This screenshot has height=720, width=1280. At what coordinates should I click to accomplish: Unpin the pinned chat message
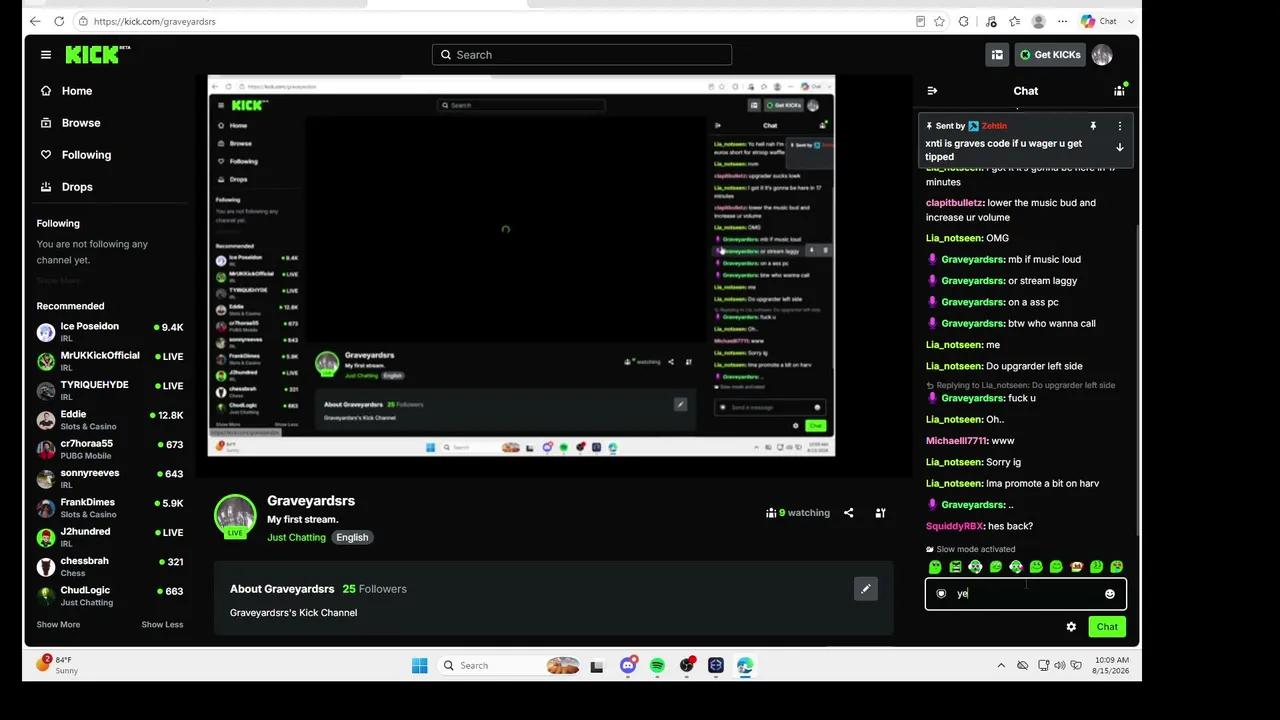point(1093,126)
